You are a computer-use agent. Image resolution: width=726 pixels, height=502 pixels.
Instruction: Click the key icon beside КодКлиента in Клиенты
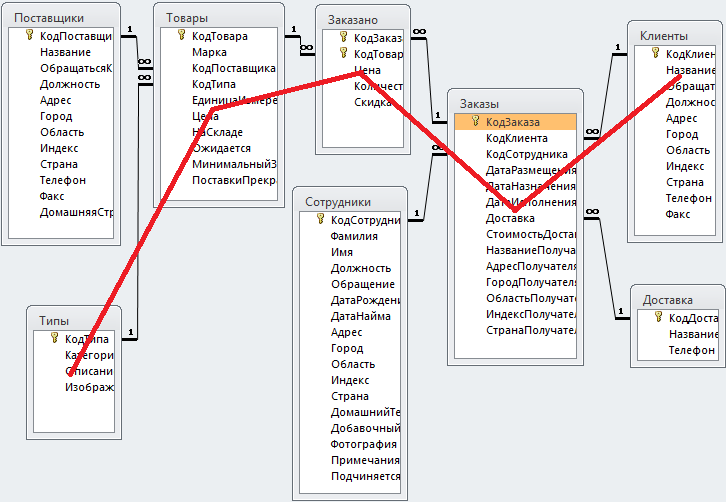tap(655, 53)
